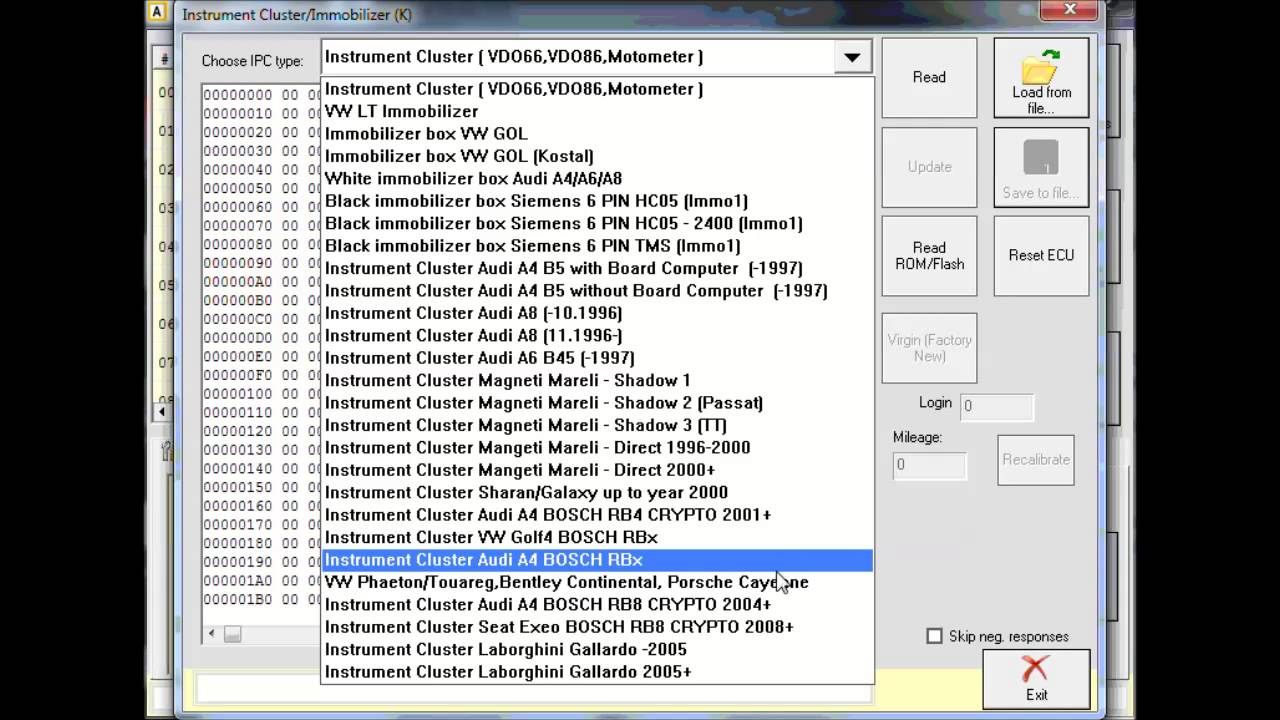The height and width of the screenshot is (720, 1280).
Task: Select VW Phaeton/Touareg, Bentley Continental option
Action: 597,582
